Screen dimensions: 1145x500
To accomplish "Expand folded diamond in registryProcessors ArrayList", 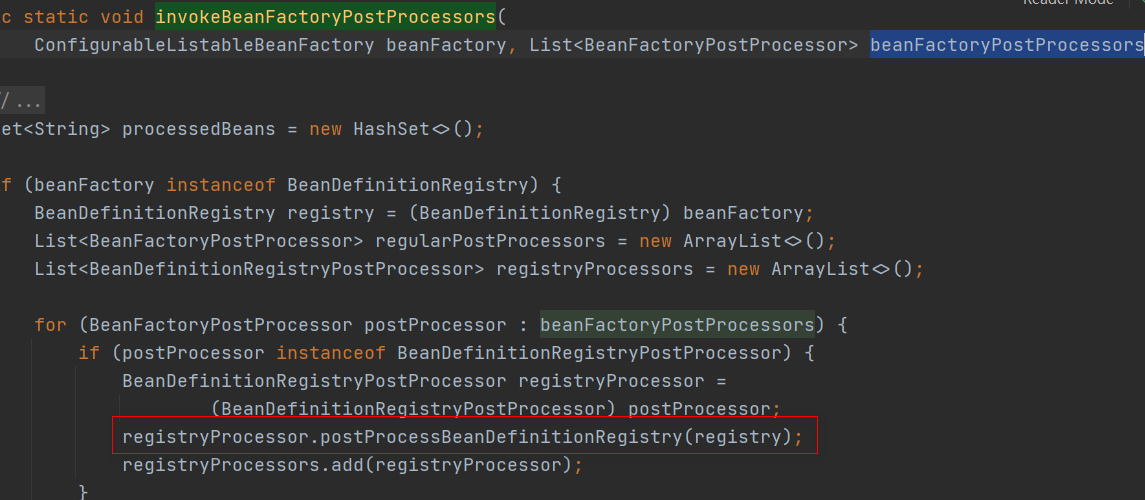I will point(881,270).
